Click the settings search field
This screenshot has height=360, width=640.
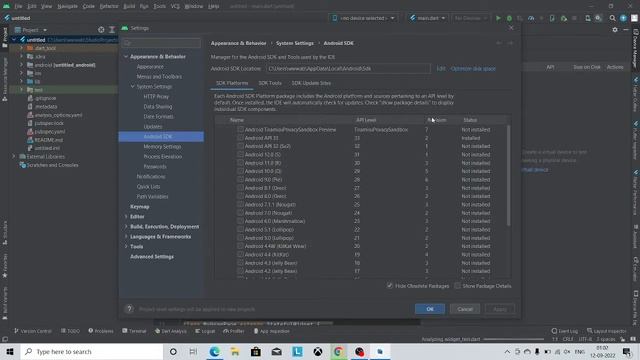tap(162, 43)
